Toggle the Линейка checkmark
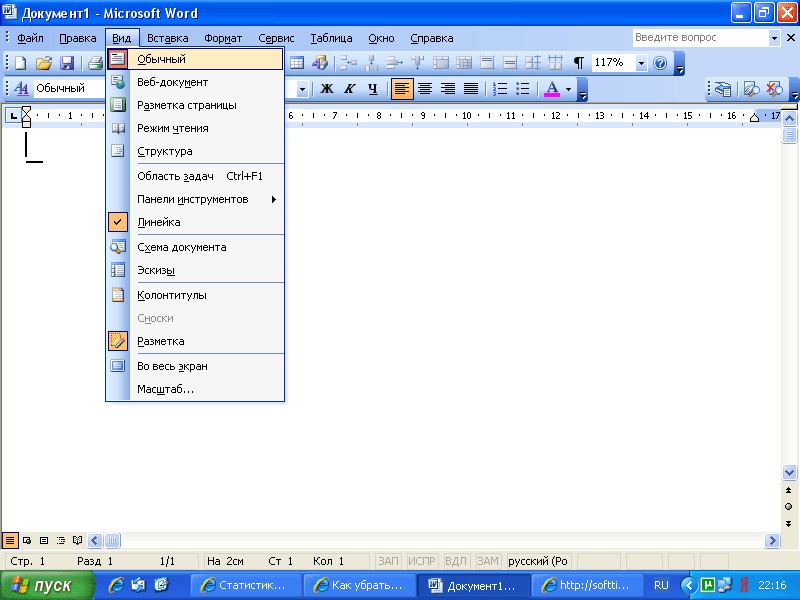The height and width of the screenshot is (600, 800). 195,222
